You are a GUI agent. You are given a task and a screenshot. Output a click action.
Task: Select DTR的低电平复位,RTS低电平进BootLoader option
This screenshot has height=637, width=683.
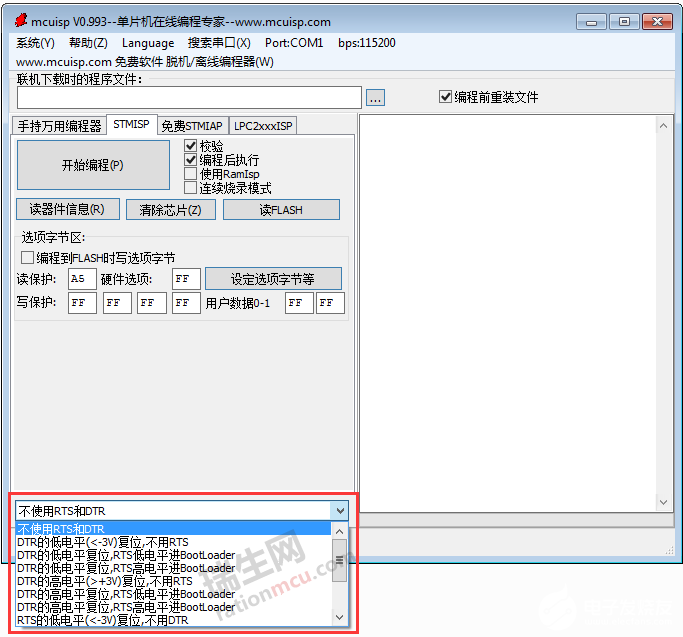[173, 555]
